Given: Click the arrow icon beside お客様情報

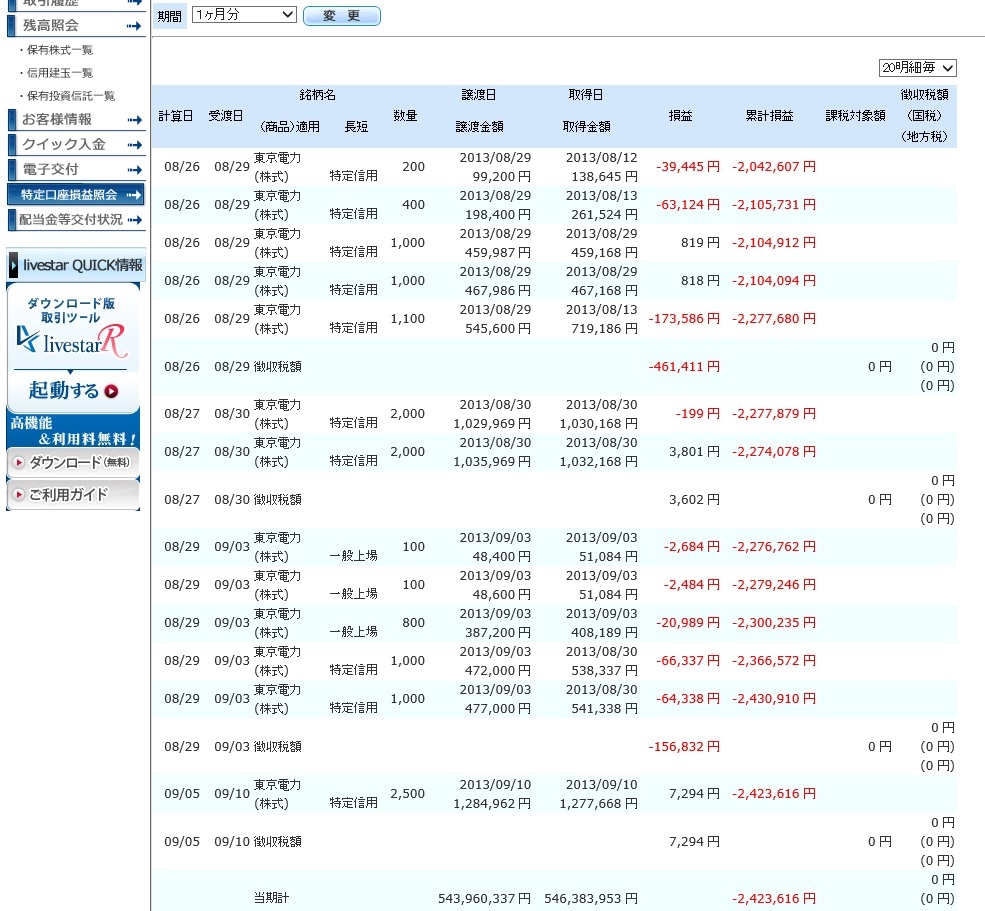Looking at the screenshot, I should tap(134, 120).
